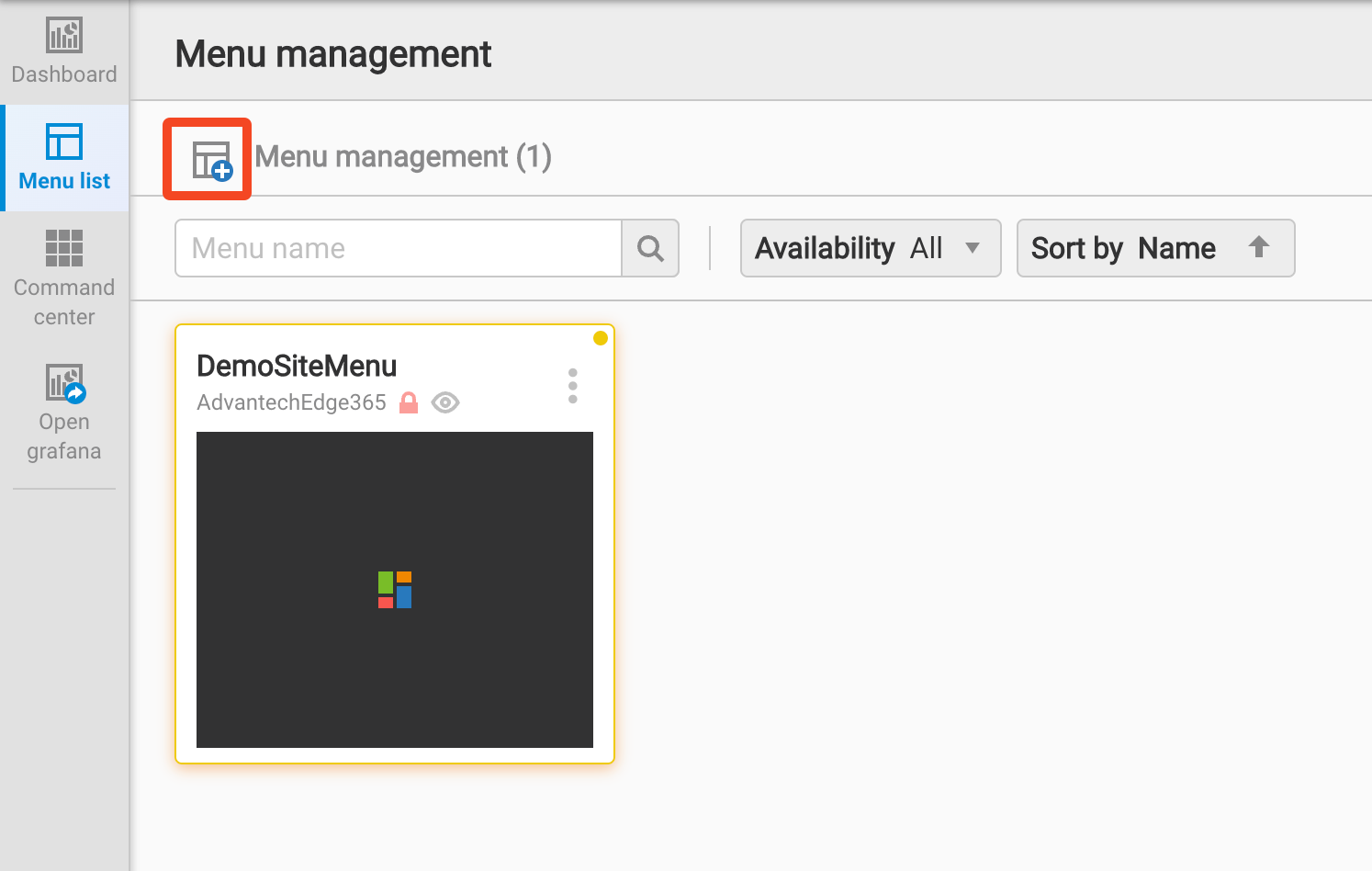1372x871 pixels.
Task: Open the Command center grid icon
Action: click(x=64, y=248)
